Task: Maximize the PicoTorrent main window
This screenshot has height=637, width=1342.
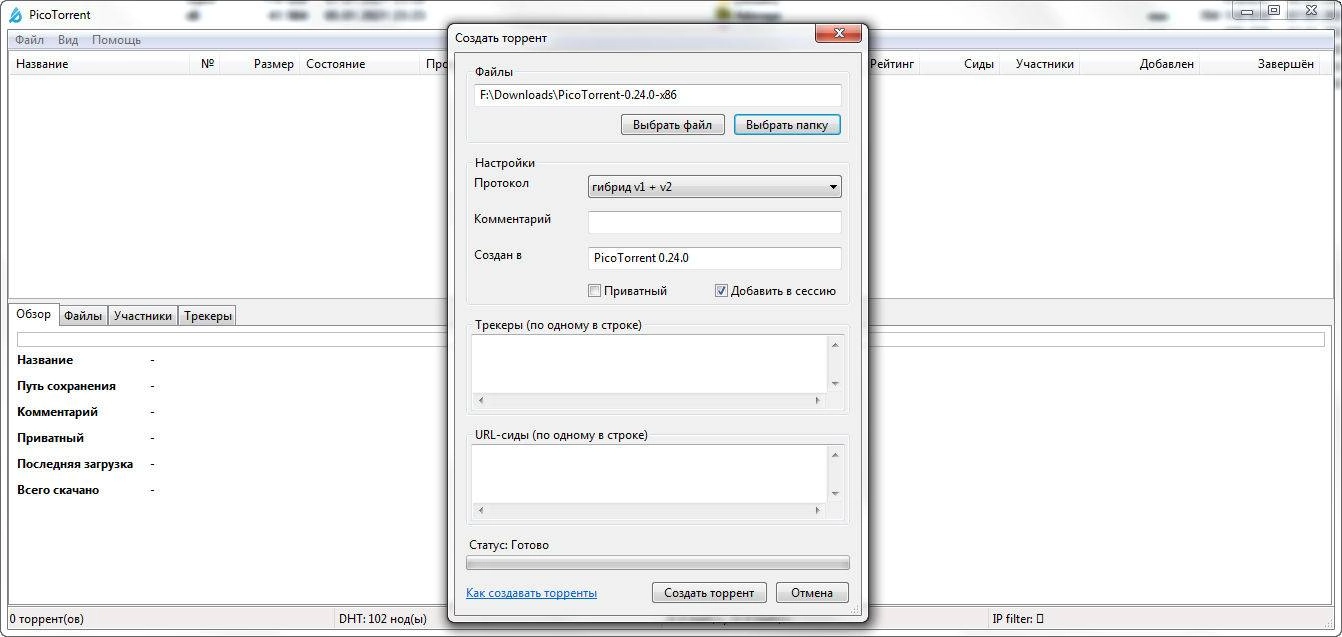Action: click(1274, 11)
